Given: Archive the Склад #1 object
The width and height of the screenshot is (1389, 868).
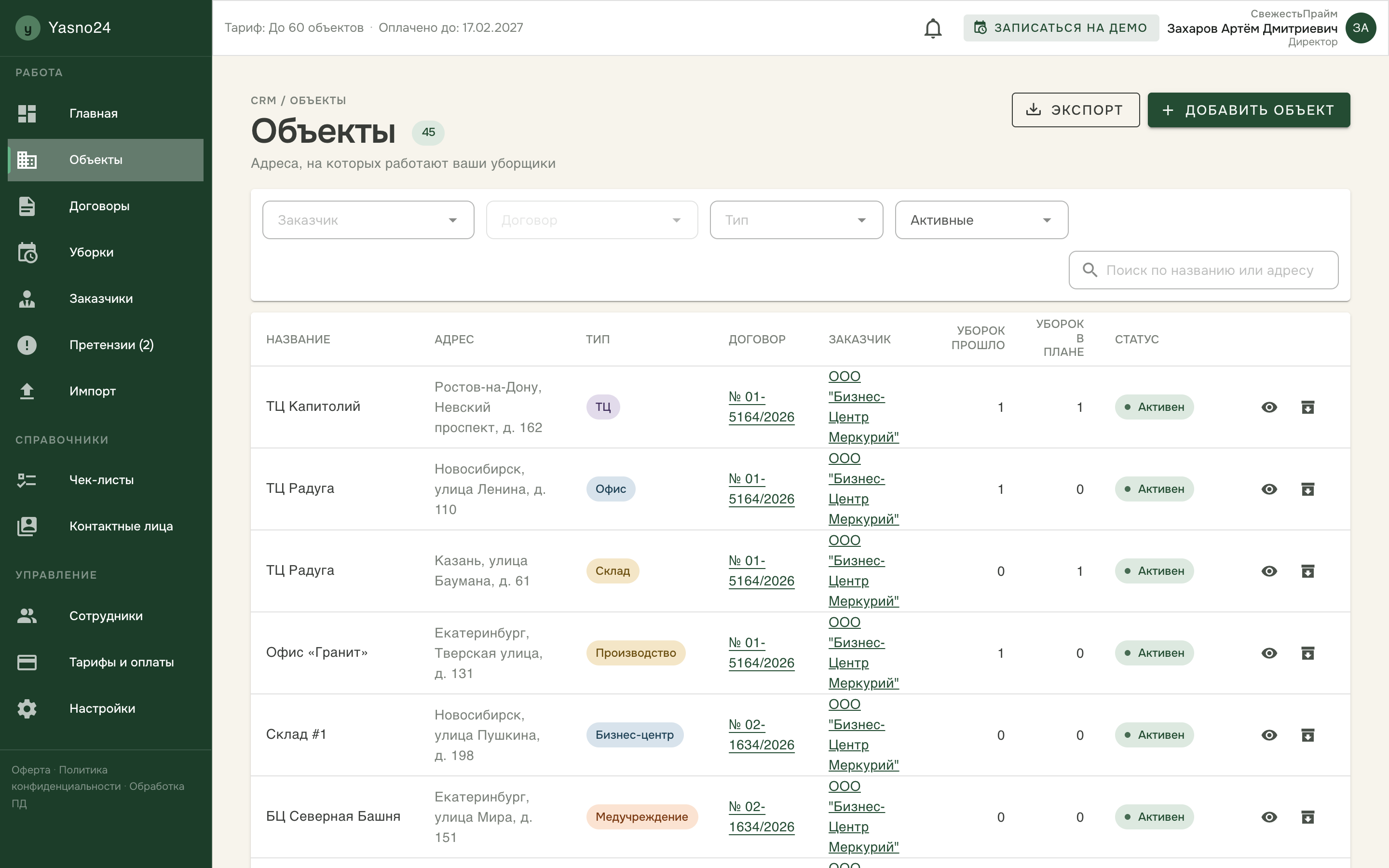Looking at the screenshot, I should [x=1307, y=735].
